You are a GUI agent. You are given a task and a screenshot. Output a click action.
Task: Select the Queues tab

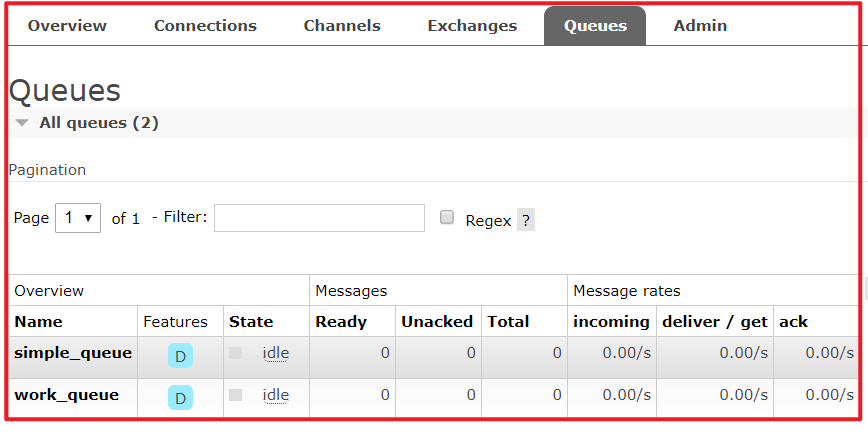(x=595, y=26)
